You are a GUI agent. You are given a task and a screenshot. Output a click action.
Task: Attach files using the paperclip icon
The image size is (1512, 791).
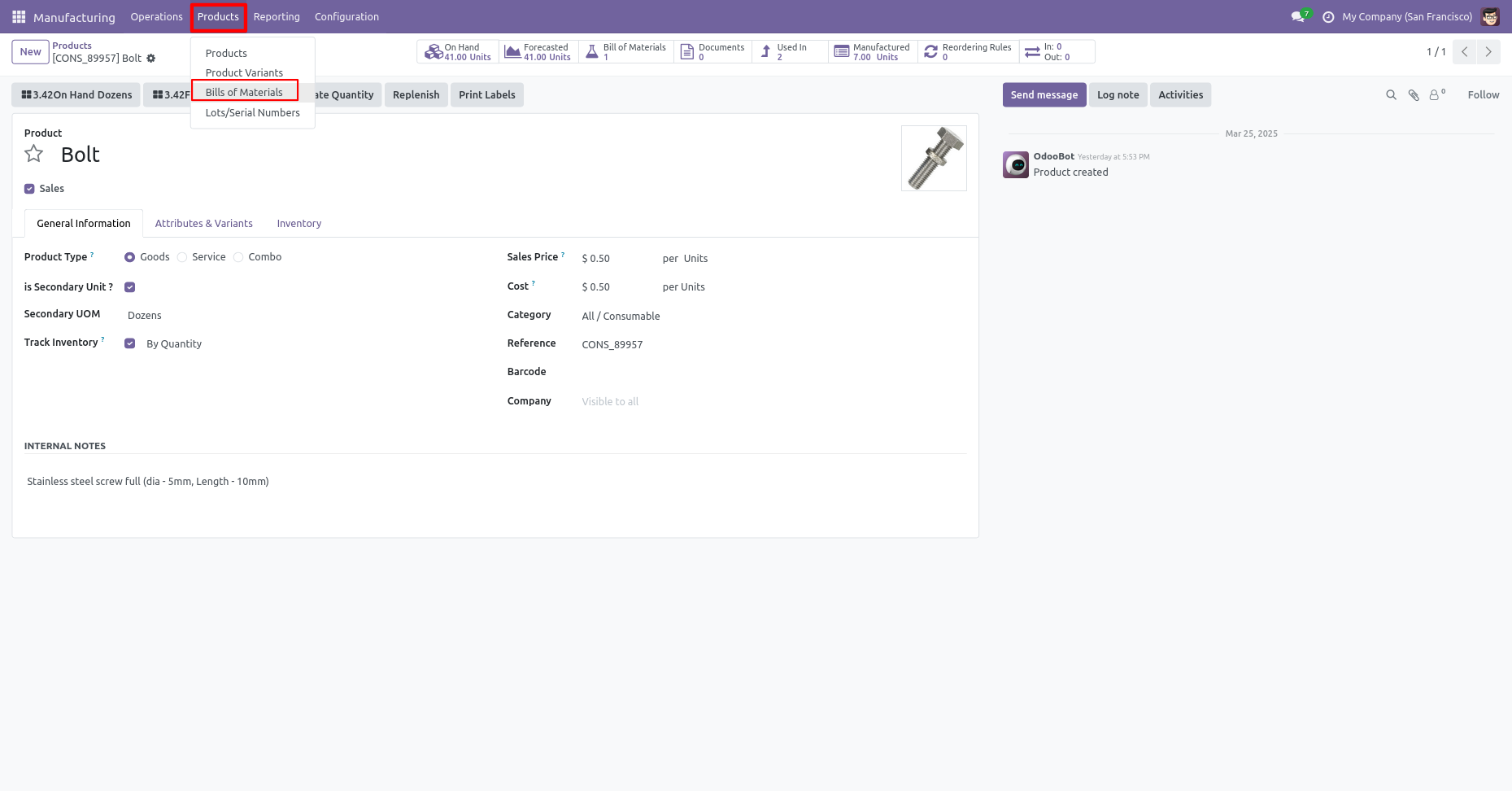(x=1414, y=95)
